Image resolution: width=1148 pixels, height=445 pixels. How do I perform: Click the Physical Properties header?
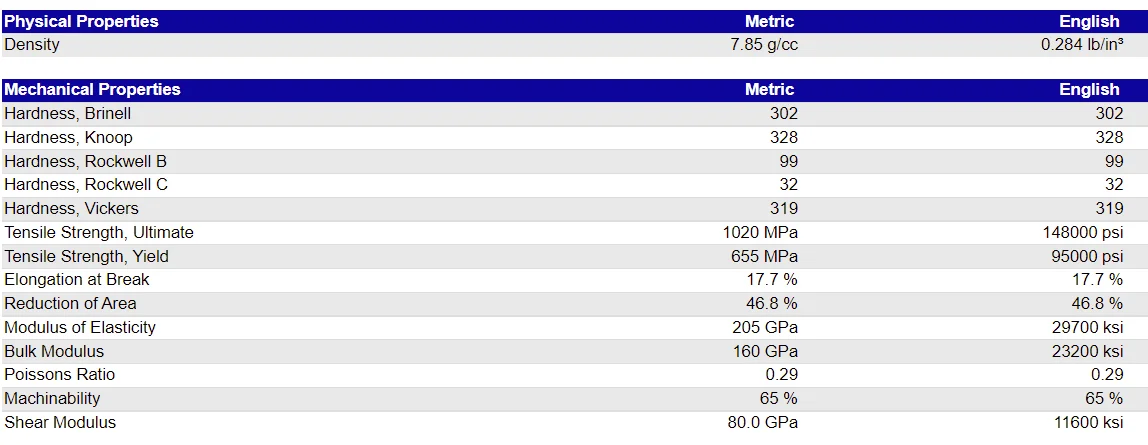(81, 21)
